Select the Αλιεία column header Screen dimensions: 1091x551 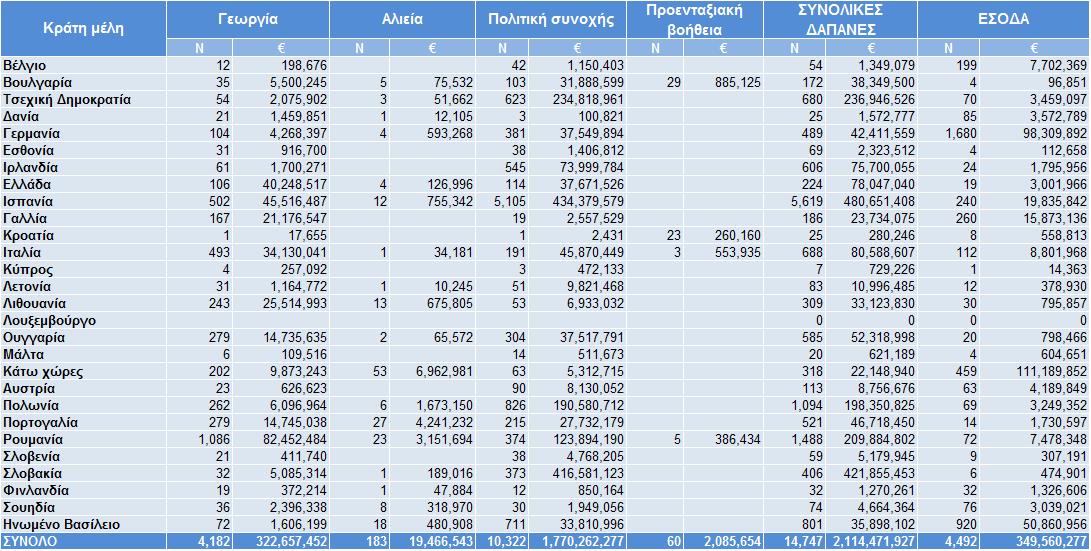(x=402, y=19)
